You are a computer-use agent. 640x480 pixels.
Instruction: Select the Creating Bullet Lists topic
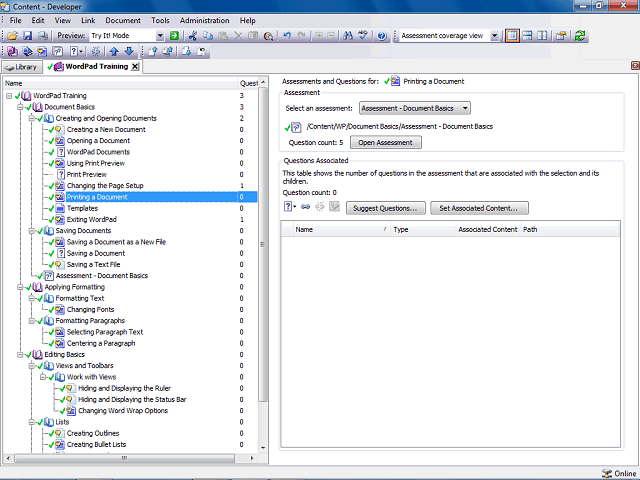pyautogui.click(x=96, y=444)
